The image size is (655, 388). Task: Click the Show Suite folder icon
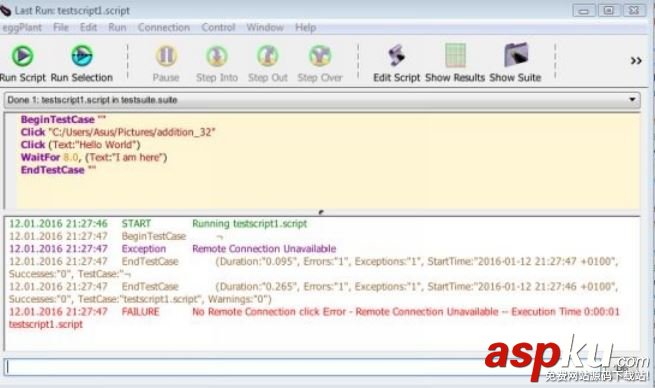pos(516,55)
